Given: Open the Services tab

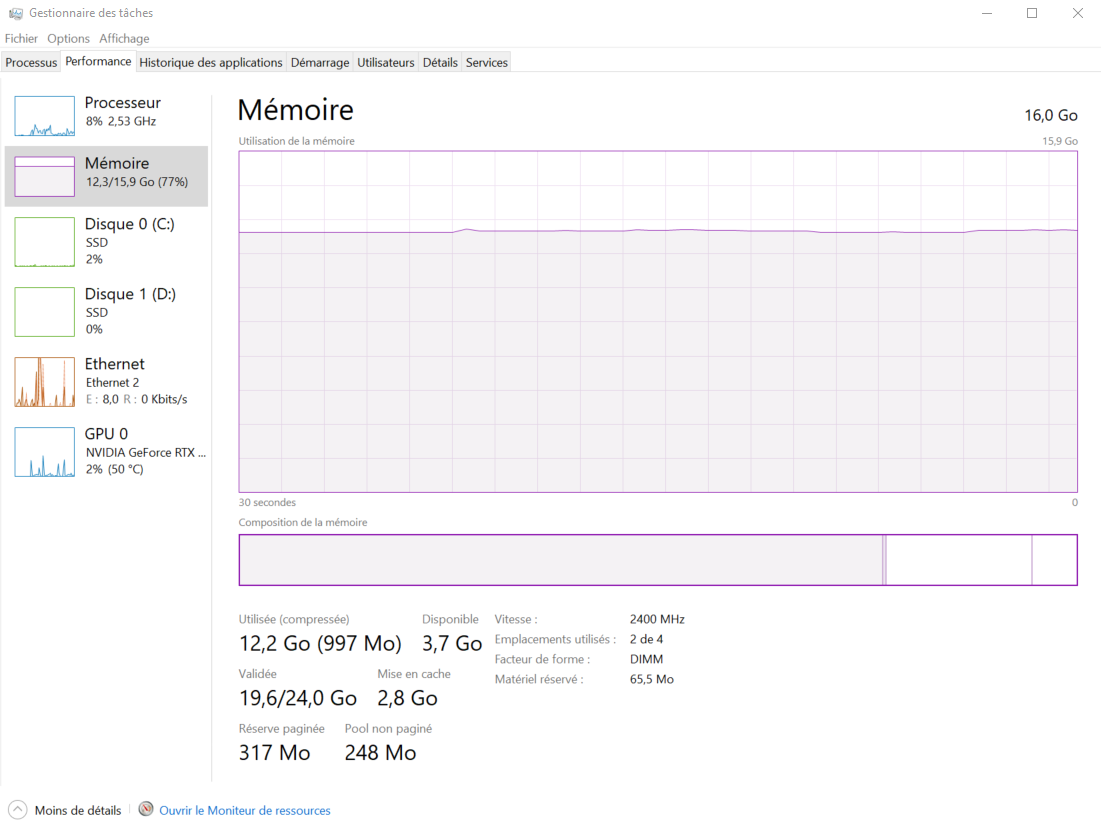Looking at the screenshot, I should 487,62.
